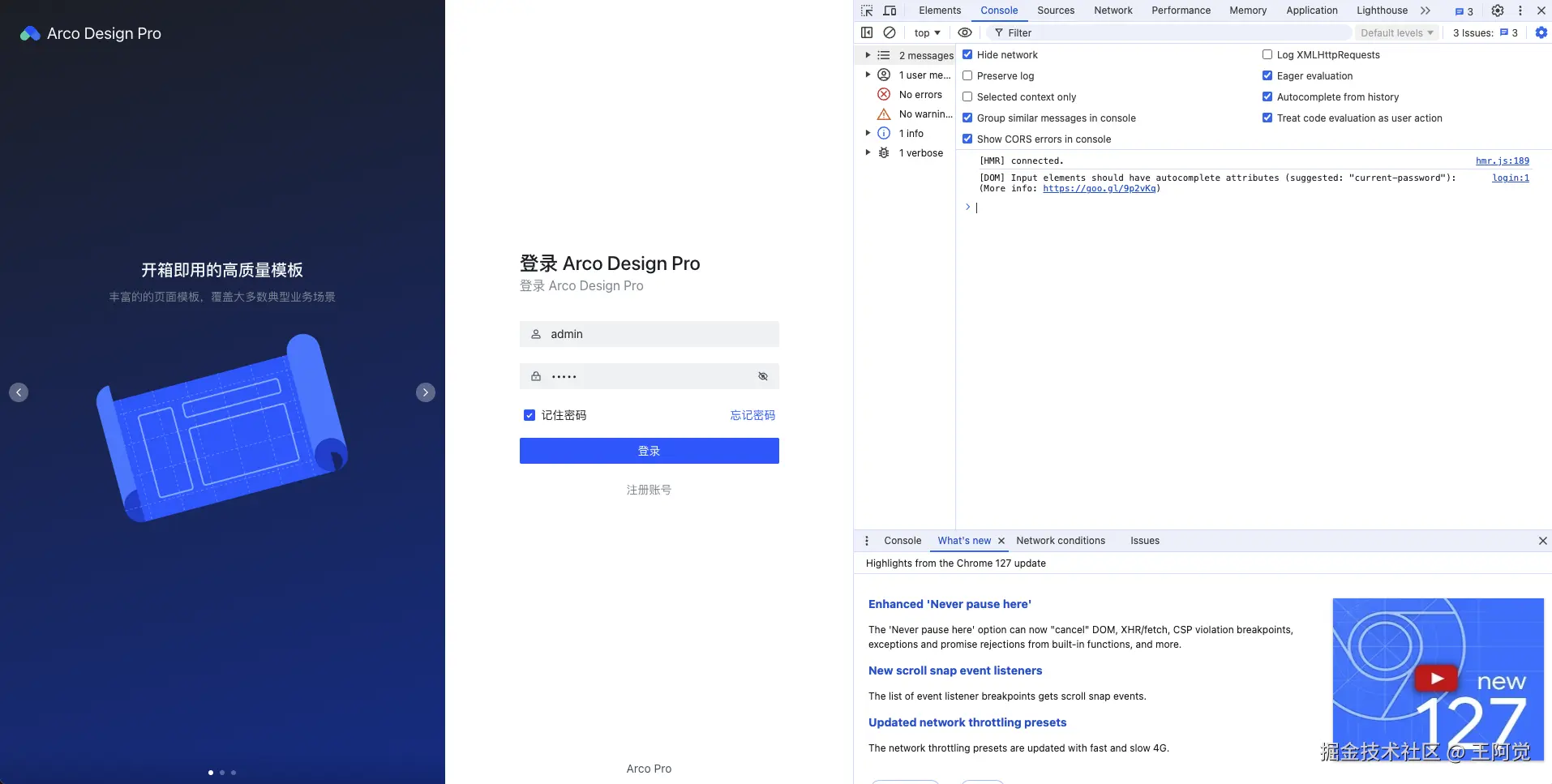
Task: Enable Log XMLHttpRequests checkbox
Action: (x=1267, y=54)
